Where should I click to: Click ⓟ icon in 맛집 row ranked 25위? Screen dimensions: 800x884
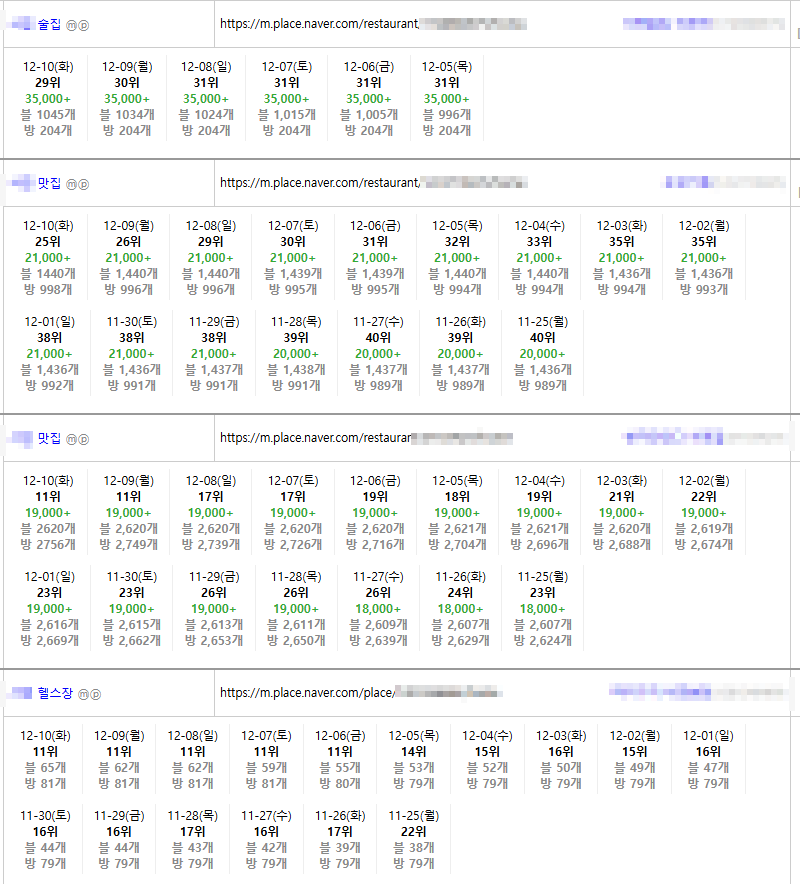[x=83, y=184]
